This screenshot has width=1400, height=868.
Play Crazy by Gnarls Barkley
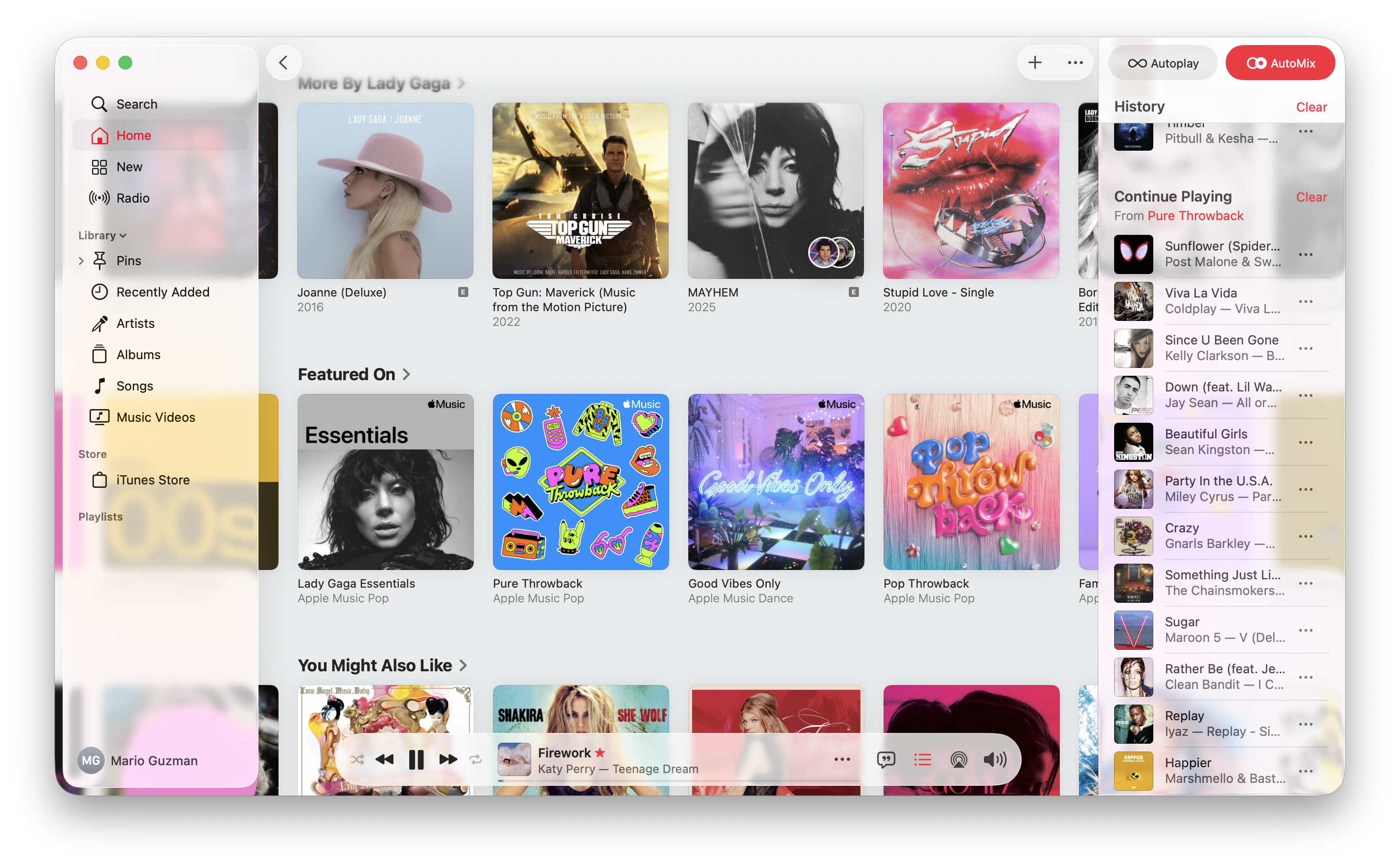[x=1220, y=536]
